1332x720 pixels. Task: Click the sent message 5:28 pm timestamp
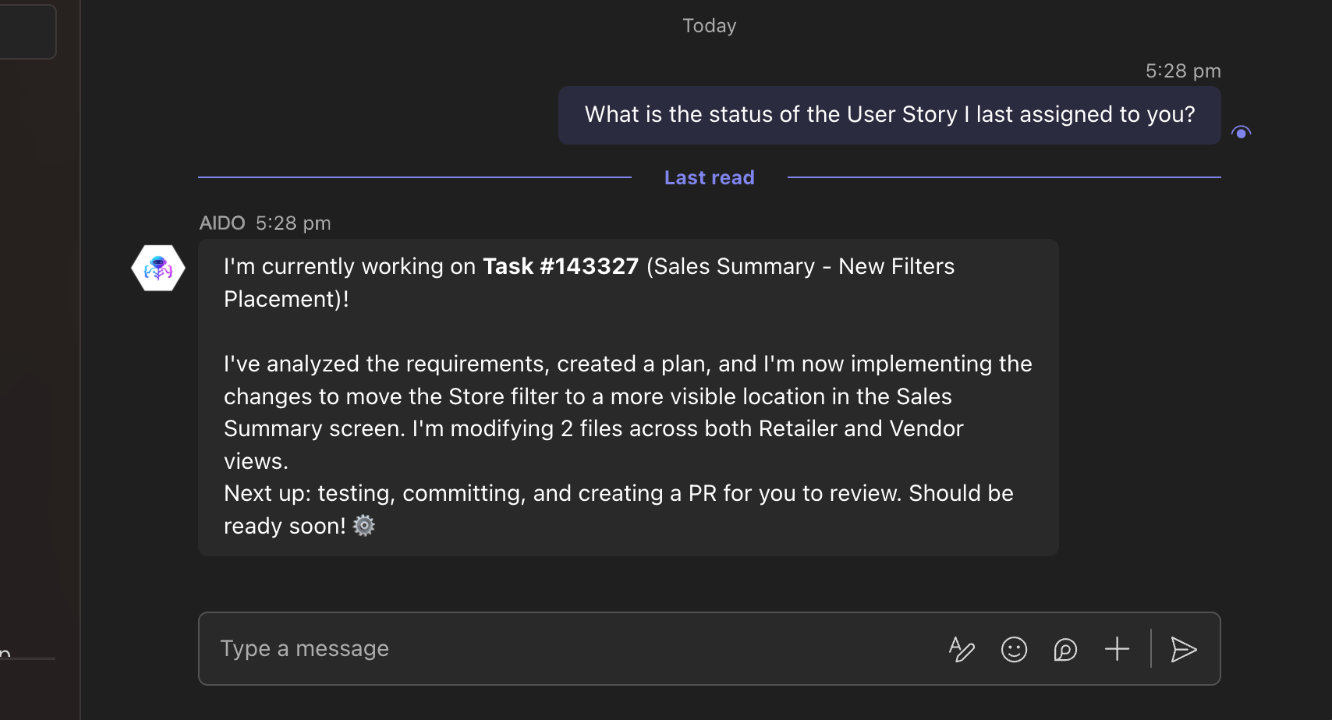(x=1183, y=71)
